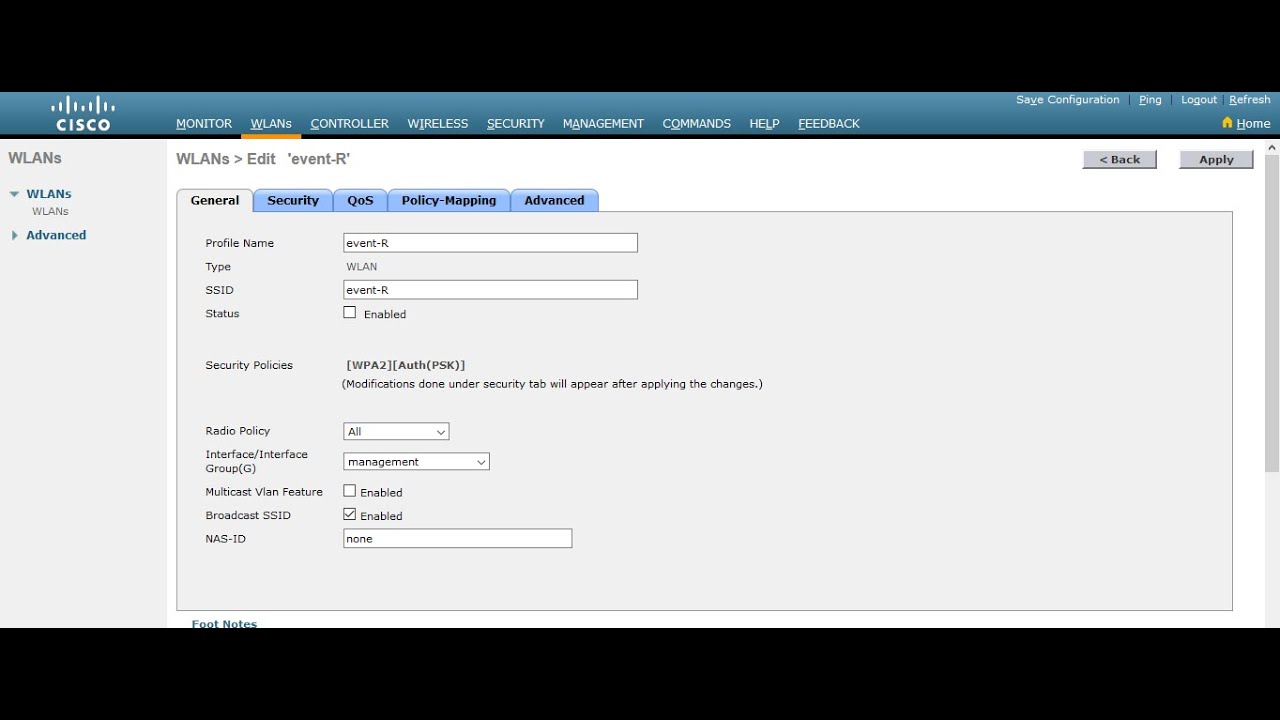
Task: Open the MANAGEMENT menu
Action: [x=603, y=123]
